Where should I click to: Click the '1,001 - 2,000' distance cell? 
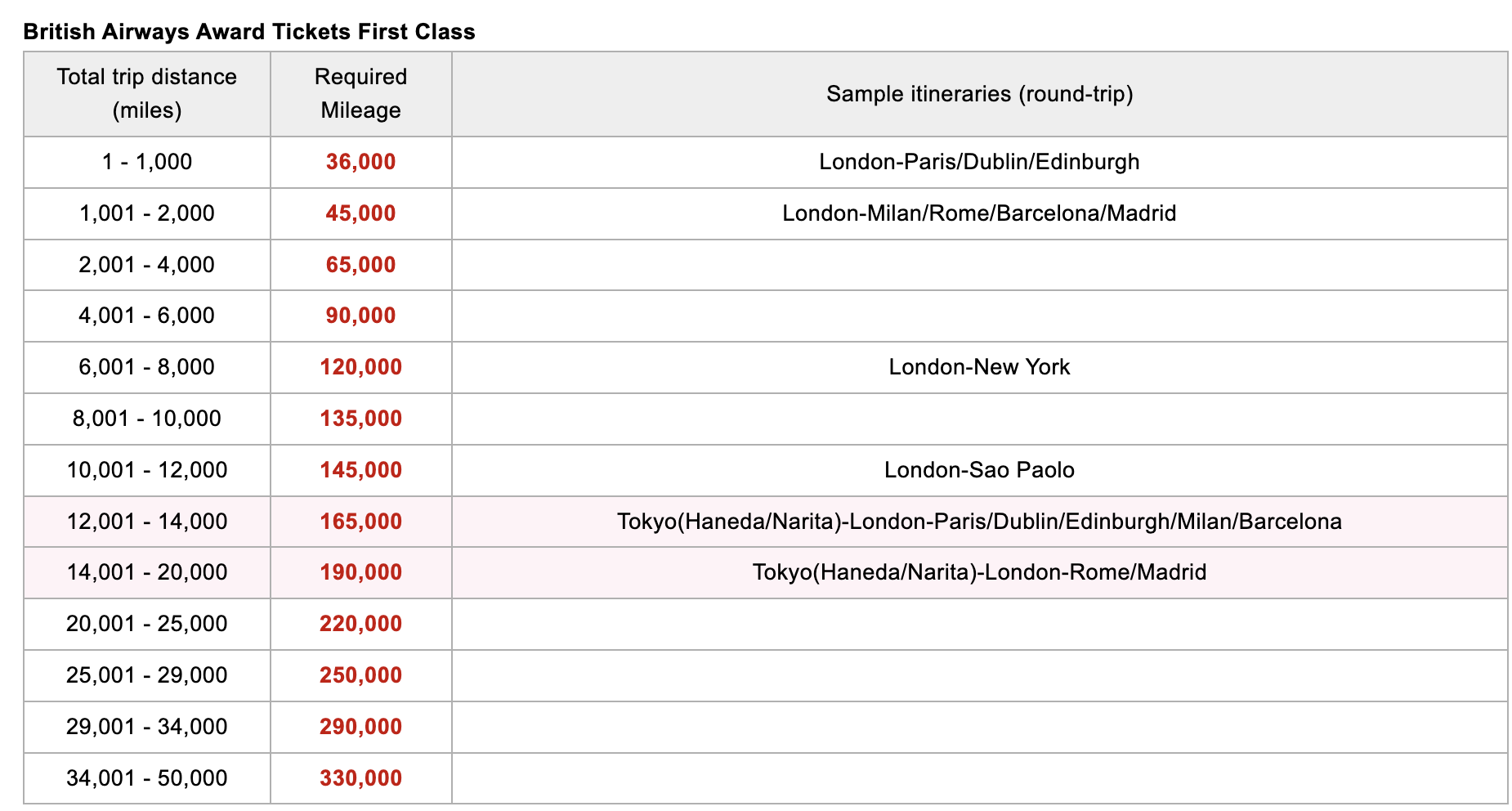(147, 213)
